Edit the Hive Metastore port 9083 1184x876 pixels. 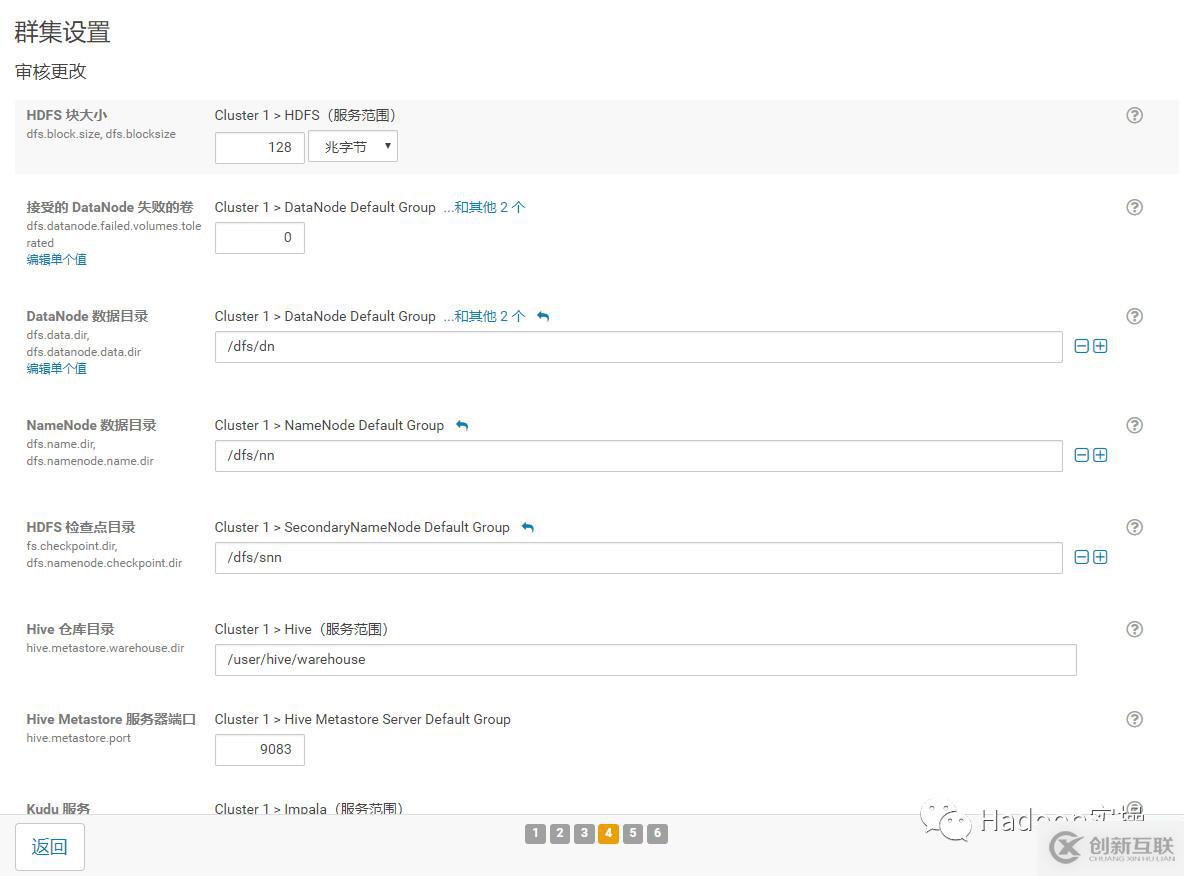pyautogui.click(x=260, y=750)
